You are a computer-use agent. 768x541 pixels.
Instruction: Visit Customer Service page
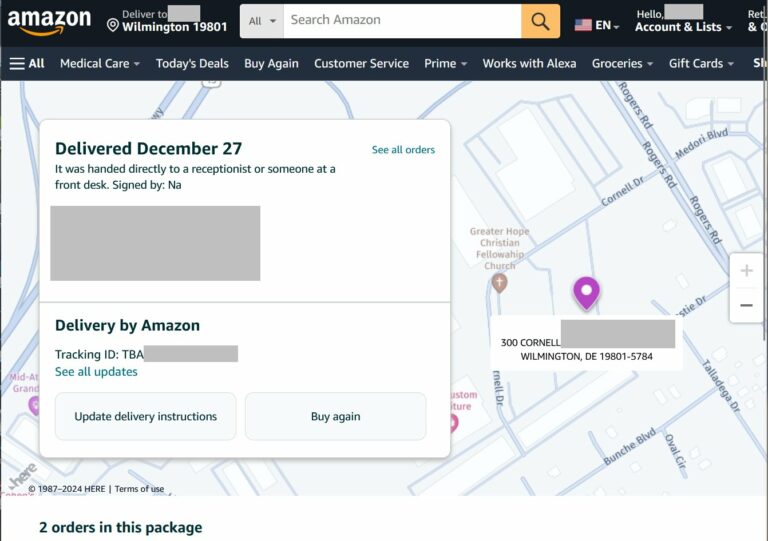[361, 64]
